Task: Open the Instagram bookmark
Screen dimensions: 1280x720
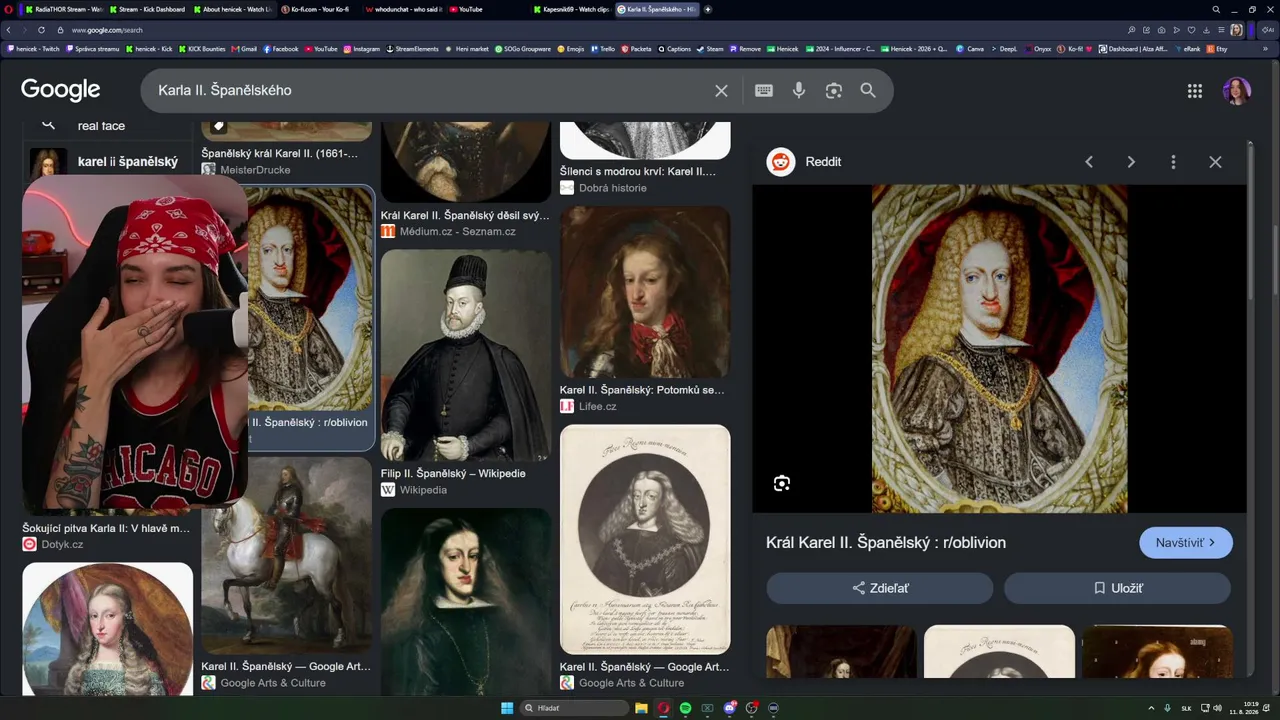Action: click(362, 48)
